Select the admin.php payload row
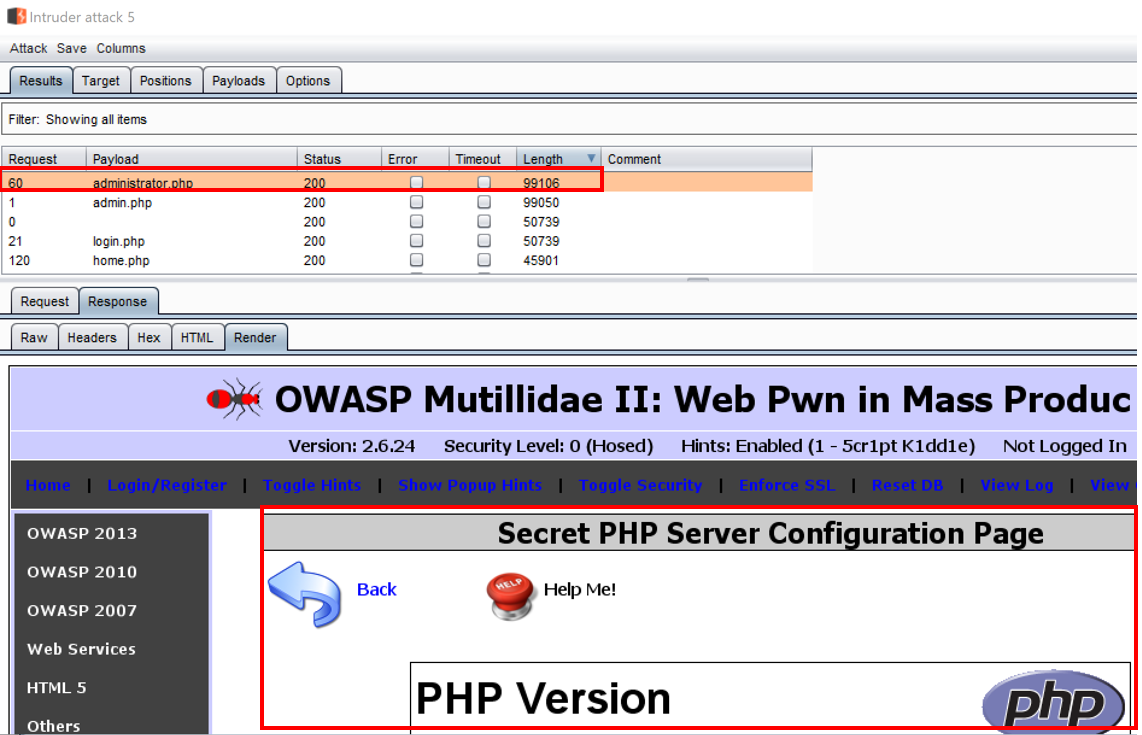The image size is (1142, 735). click(407, 203)
